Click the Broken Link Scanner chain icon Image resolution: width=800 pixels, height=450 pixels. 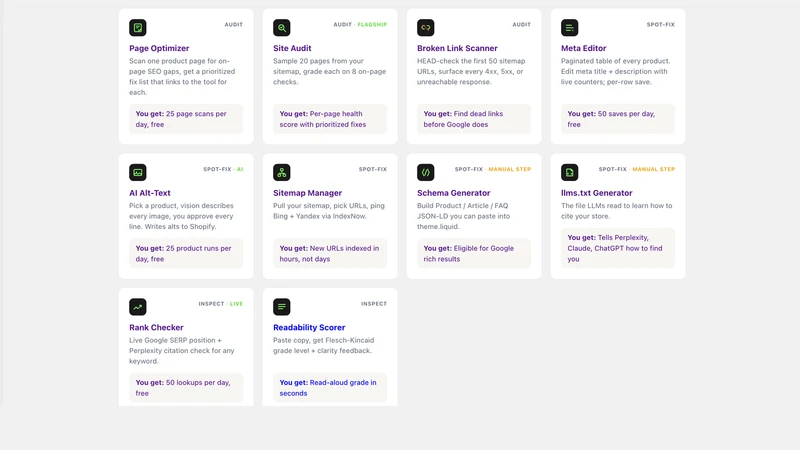pyautogui.click(x=426, y=28)
